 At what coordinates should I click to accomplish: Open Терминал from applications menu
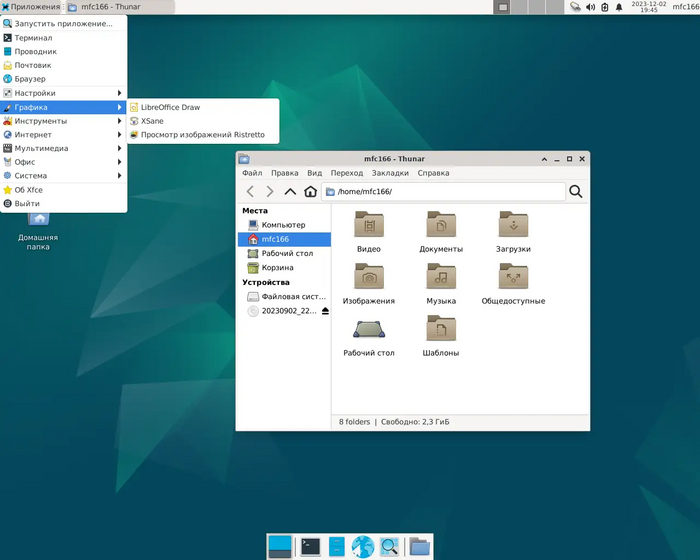click(x=63, y=38)
